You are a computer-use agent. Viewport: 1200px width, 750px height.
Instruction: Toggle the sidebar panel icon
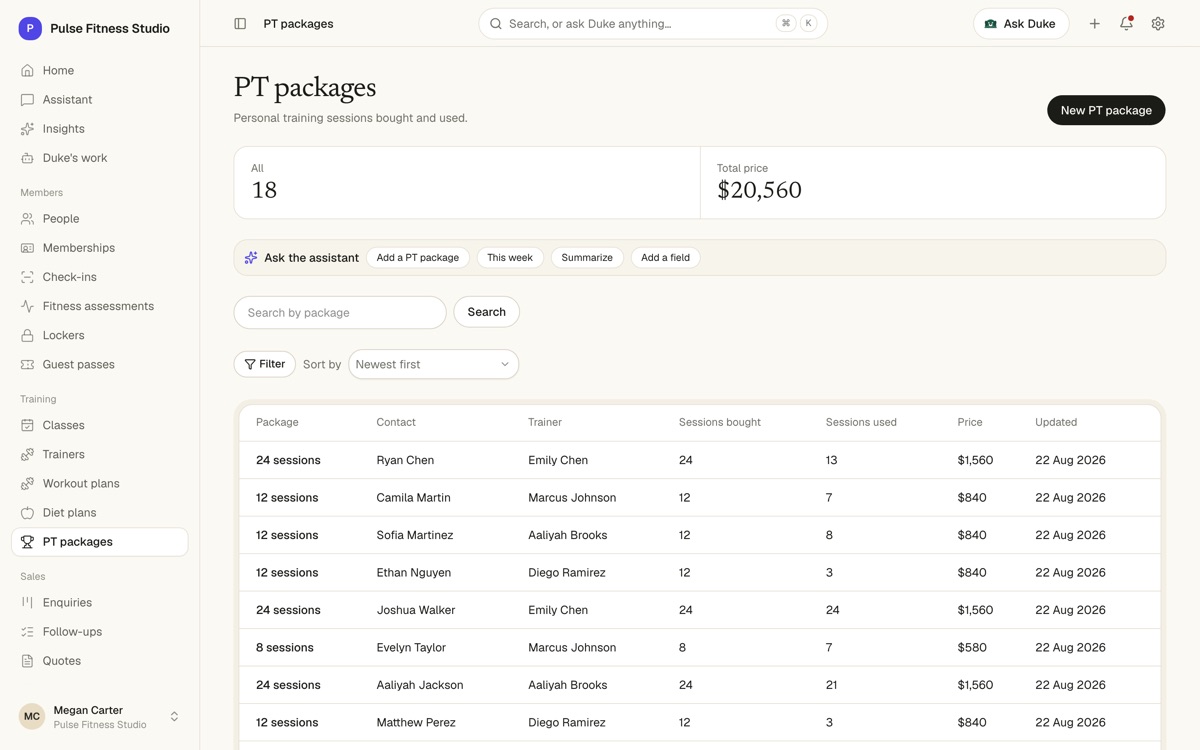240,24
